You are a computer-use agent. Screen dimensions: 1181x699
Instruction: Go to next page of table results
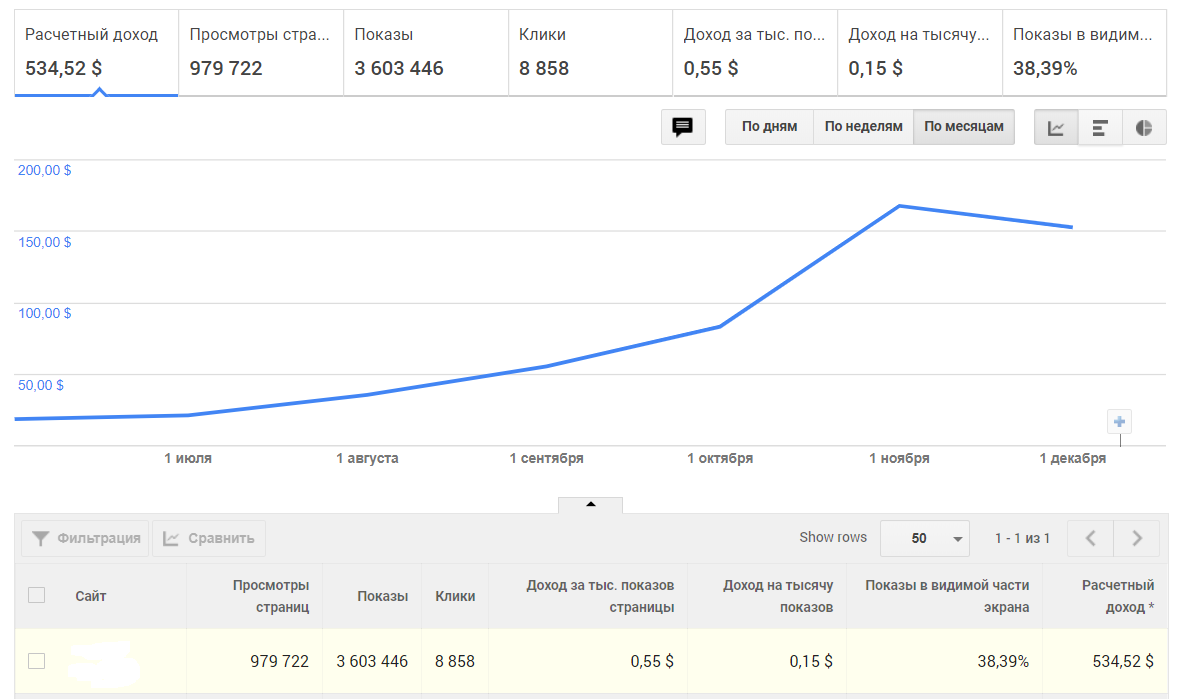[1137, 538]
